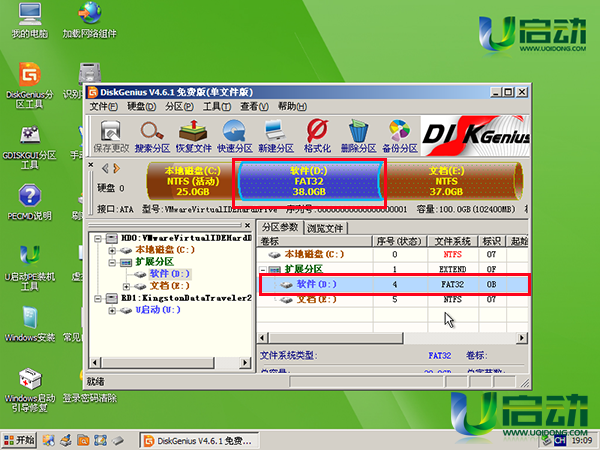Click the 新建分区 new partition icon
The width and height of the screenshot is (600, 450).
(276, 136)
